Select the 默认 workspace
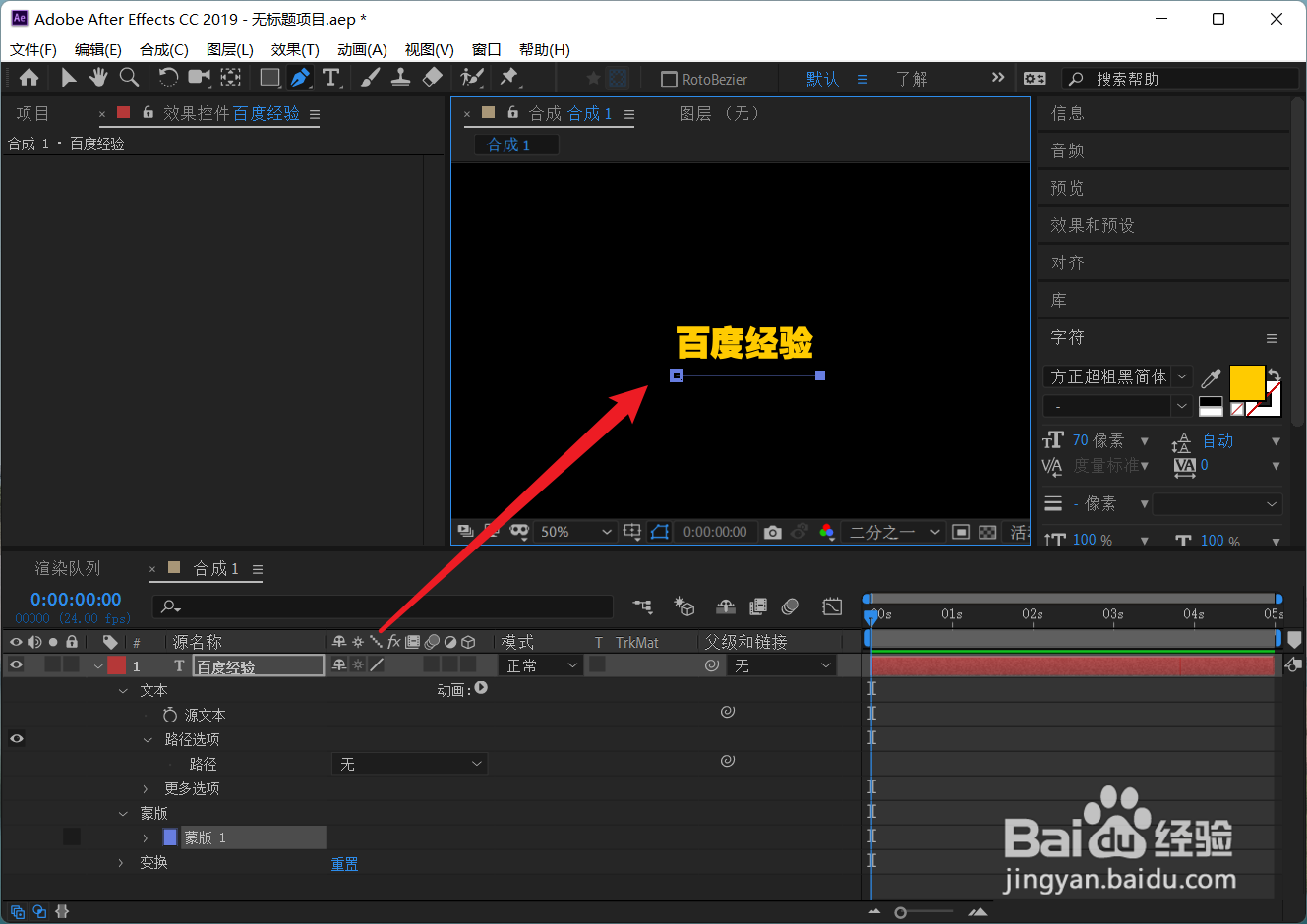 (x=822, y=79)
